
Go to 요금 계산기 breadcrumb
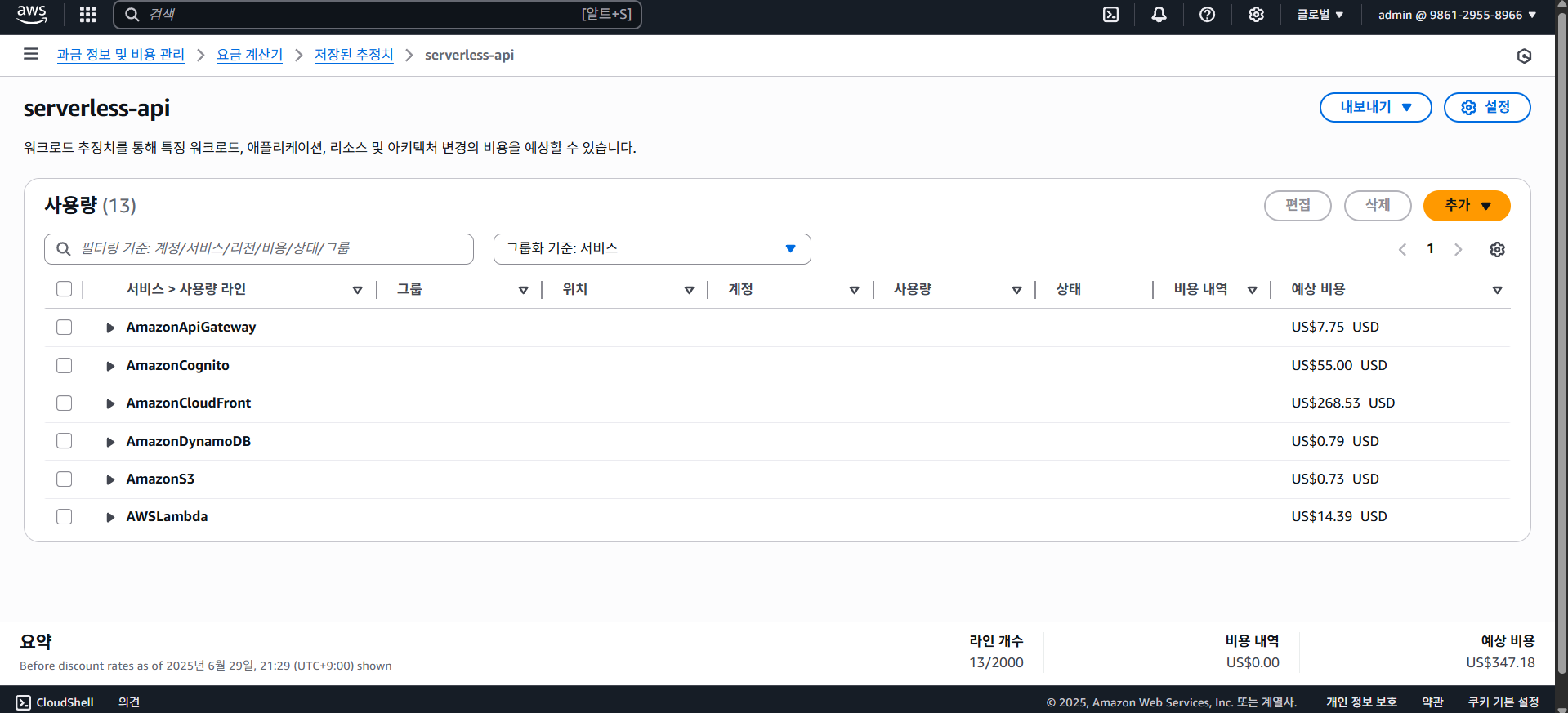249,55
